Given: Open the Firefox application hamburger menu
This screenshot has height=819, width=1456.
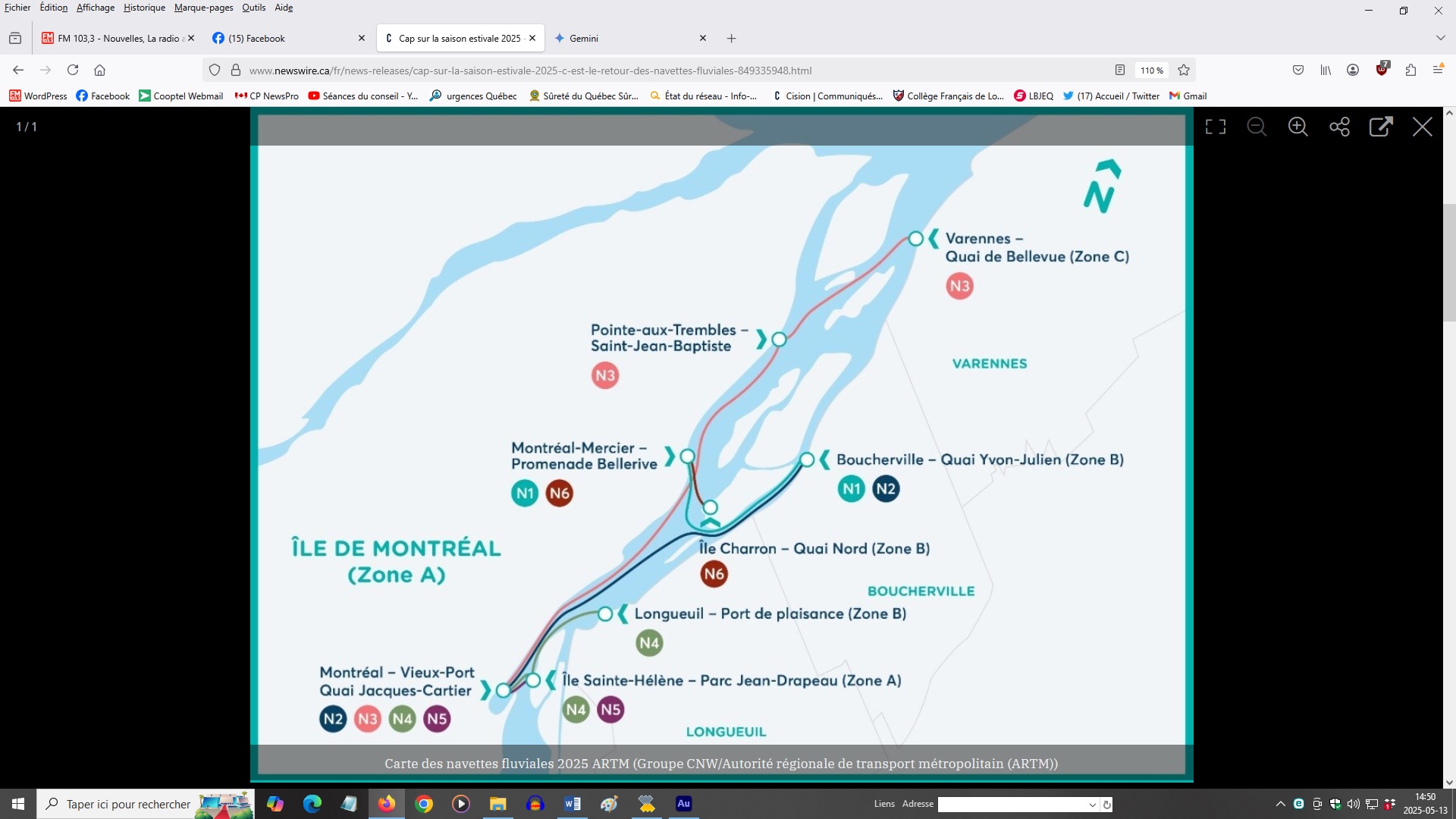Looking at the screenshot, I should [1438, 71].
